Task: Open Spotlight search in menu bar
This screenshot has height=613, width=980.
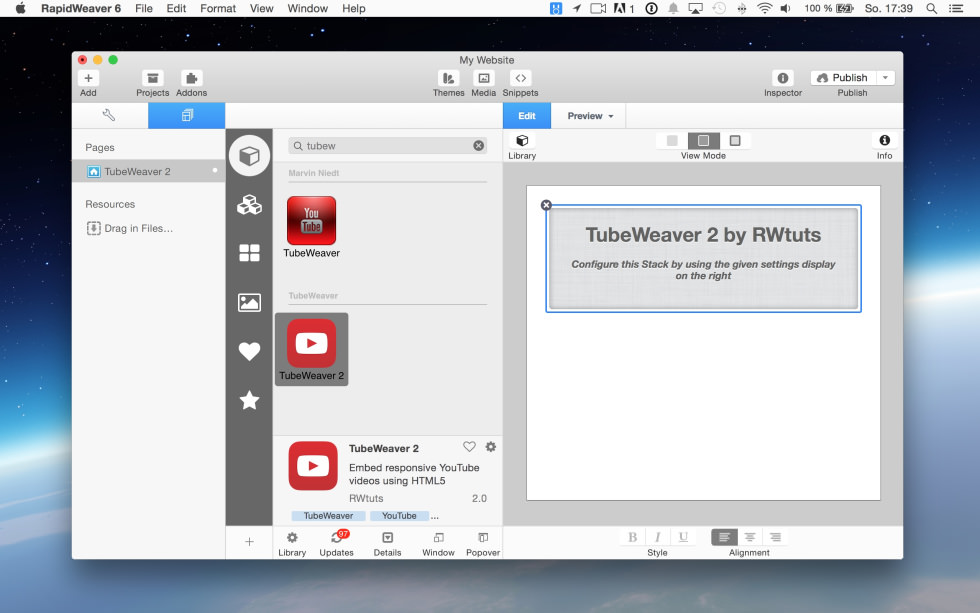Action: tap(931, 8)
